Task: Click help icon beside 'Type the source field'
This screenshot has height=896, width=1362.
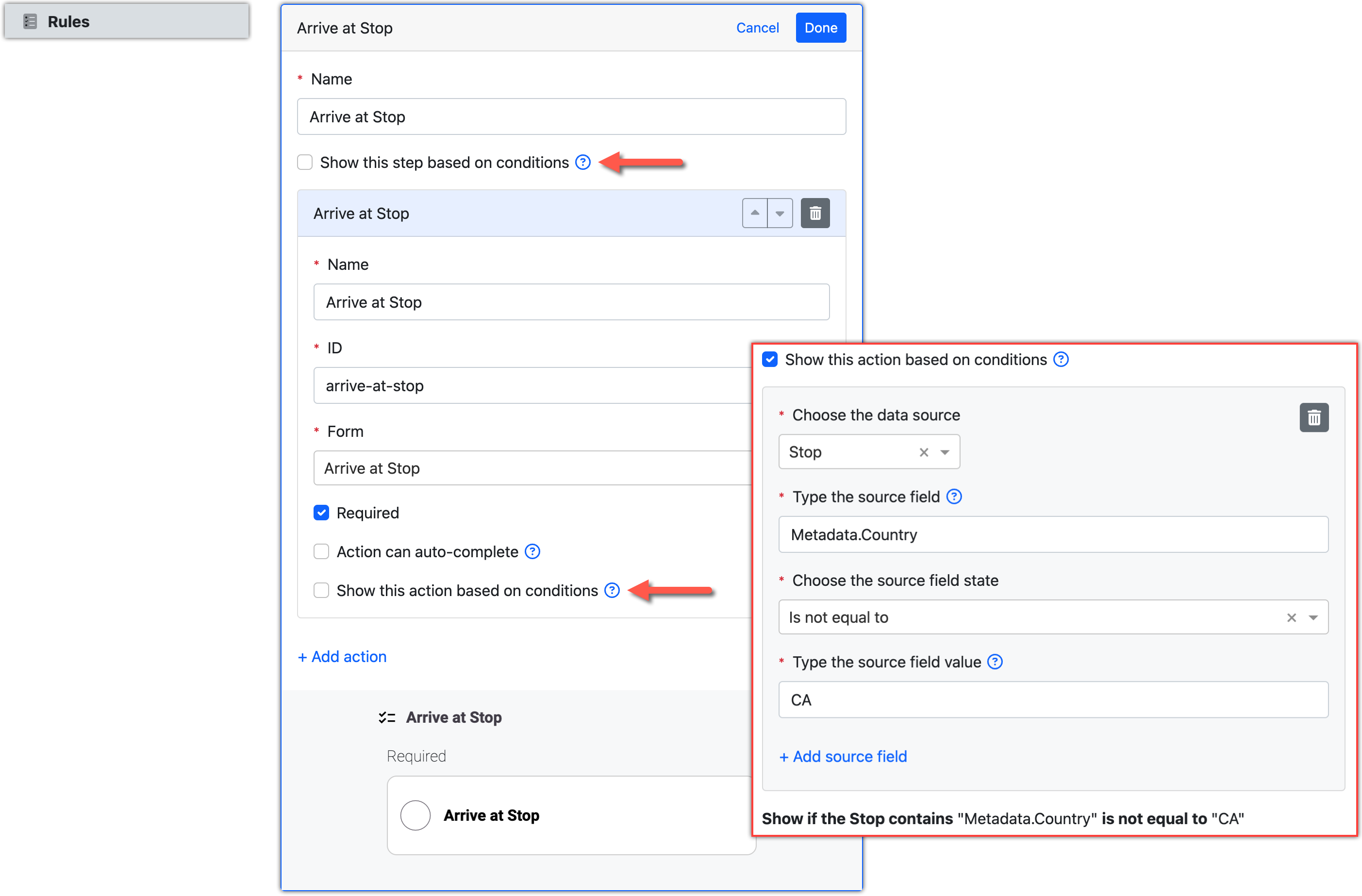Action: 954,497
